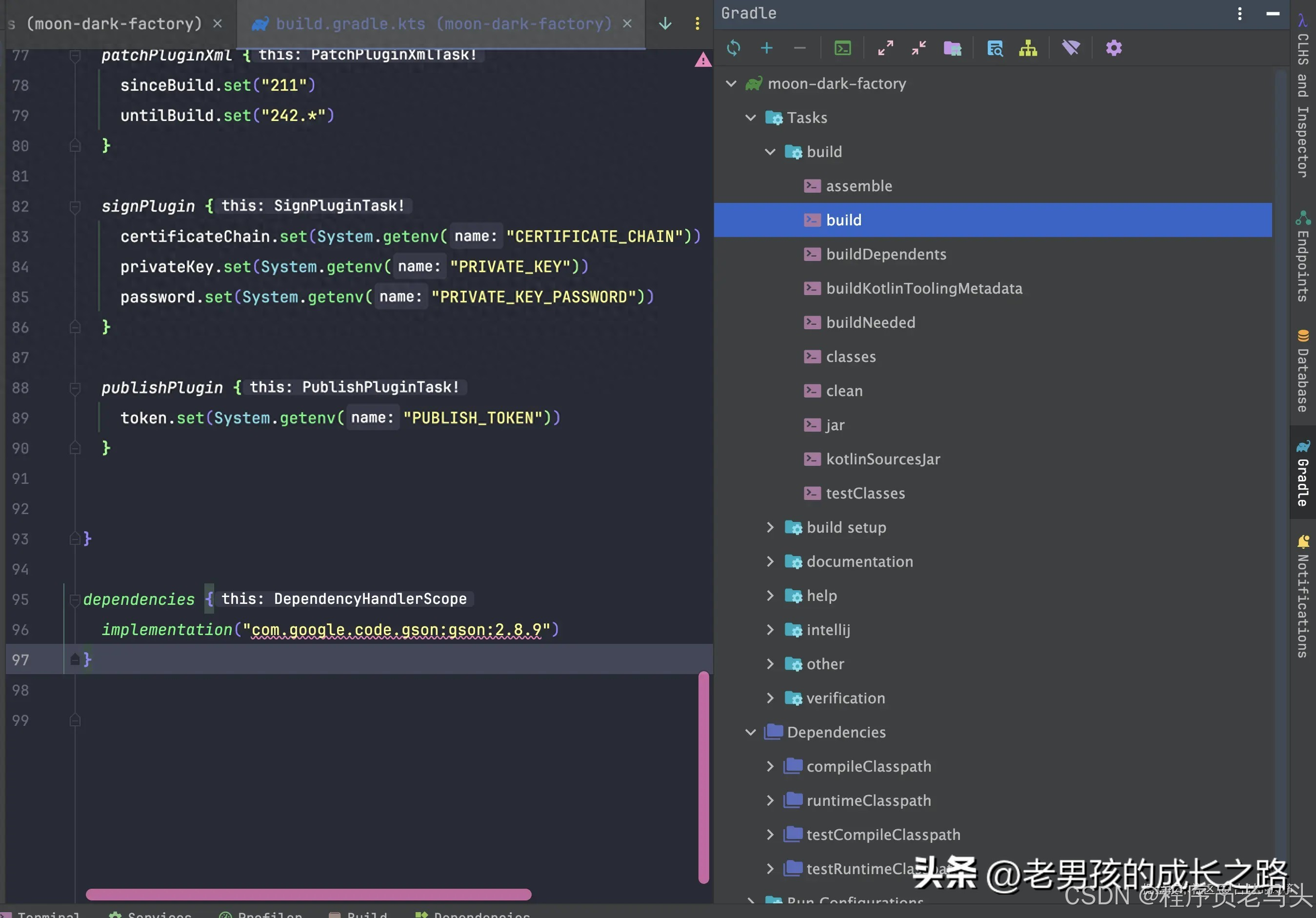Expand the compileClasspath dependencies node
1316x918 pixels.
tap(770, 766)
